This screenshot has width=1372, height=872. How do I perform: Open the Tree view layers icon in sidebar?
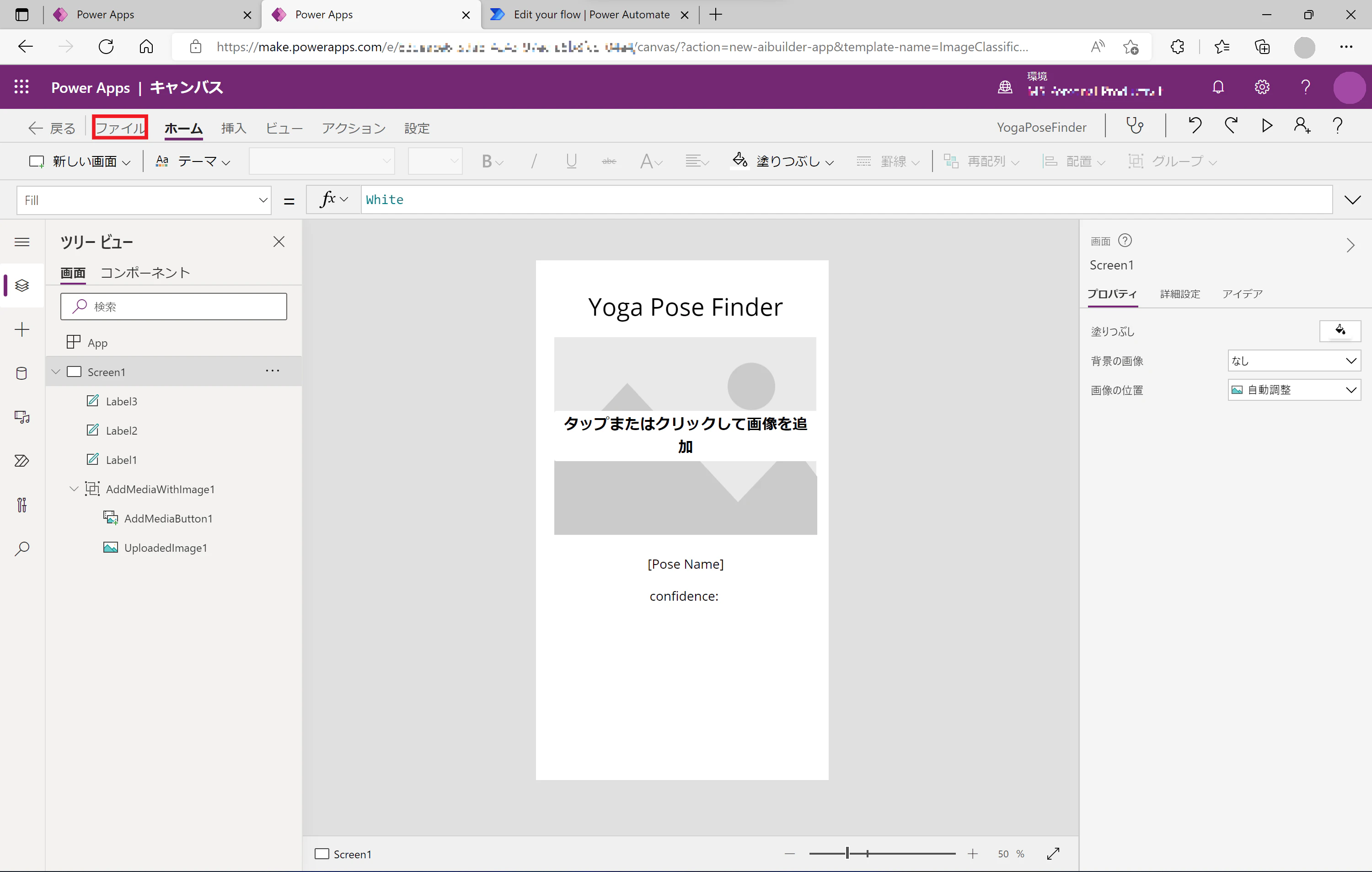21,285
